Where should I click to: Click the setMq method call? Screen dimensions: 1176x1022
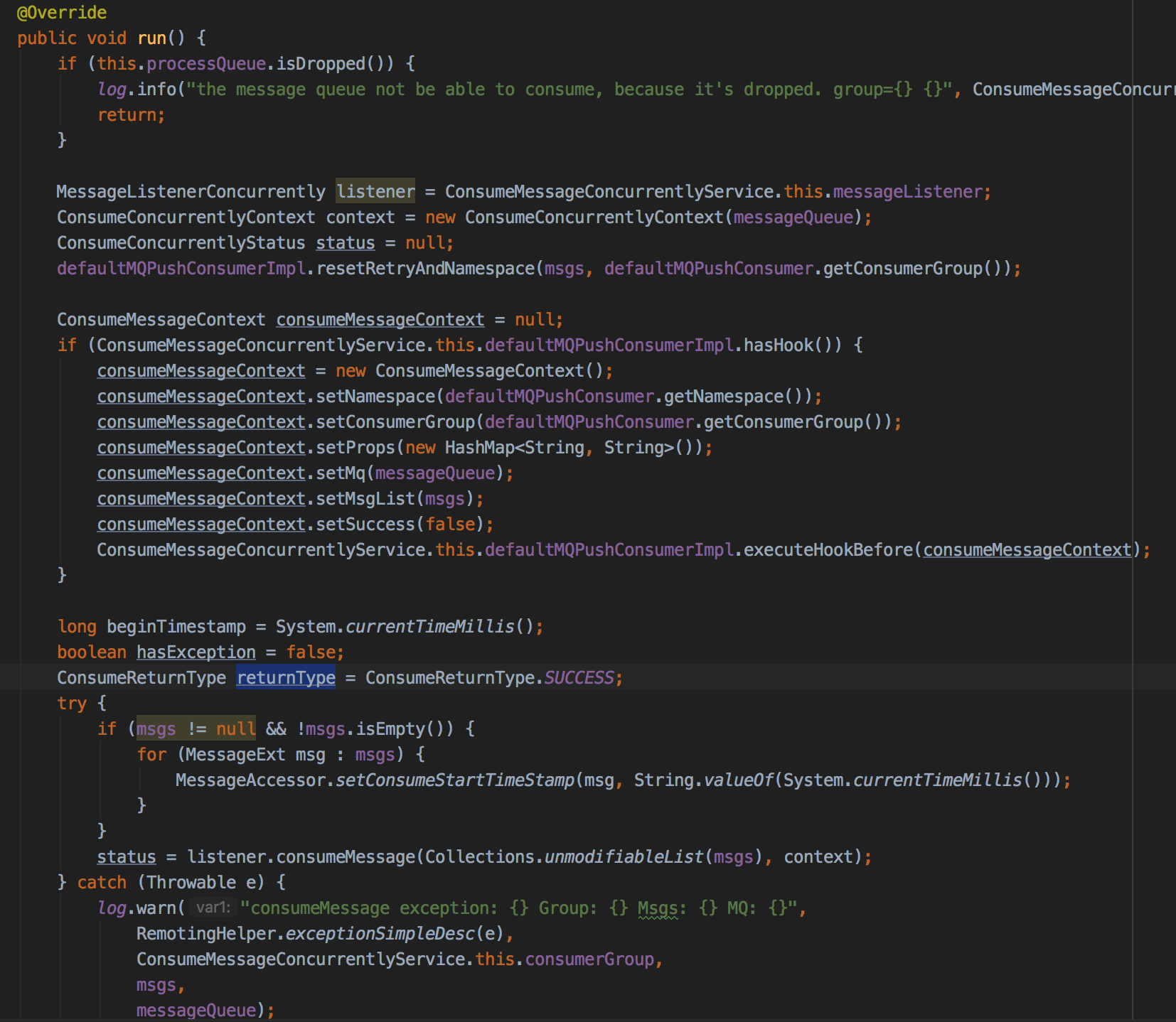tap(341, 473)
